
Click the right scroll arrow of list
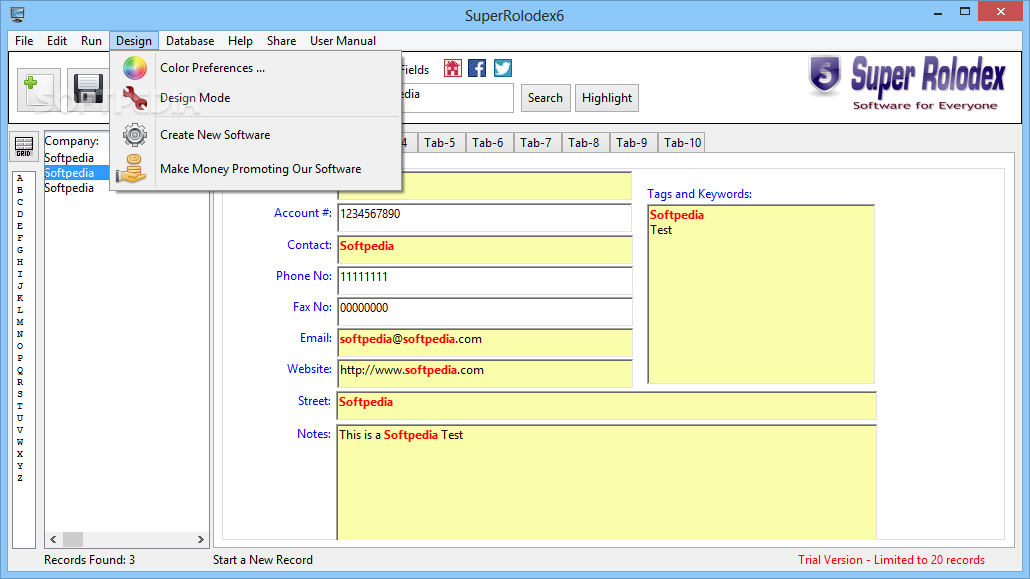200,540
